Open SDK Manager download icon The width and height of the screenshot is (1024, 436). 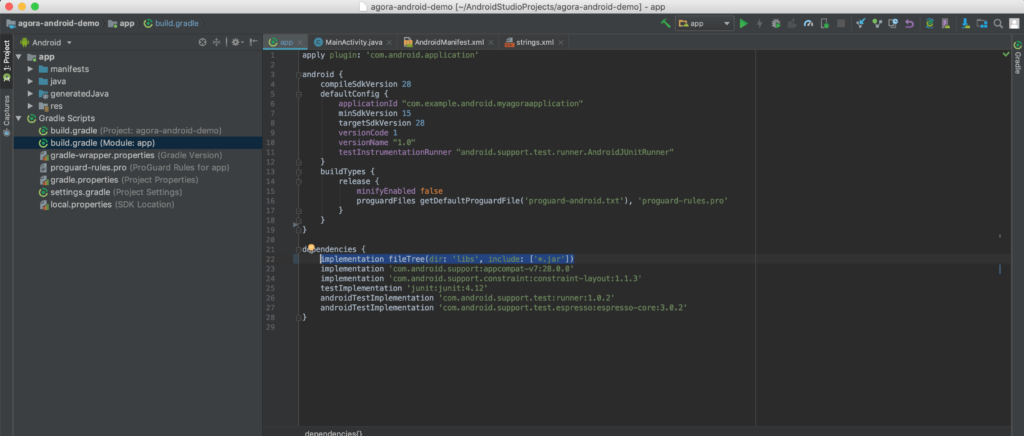point(966,23)
